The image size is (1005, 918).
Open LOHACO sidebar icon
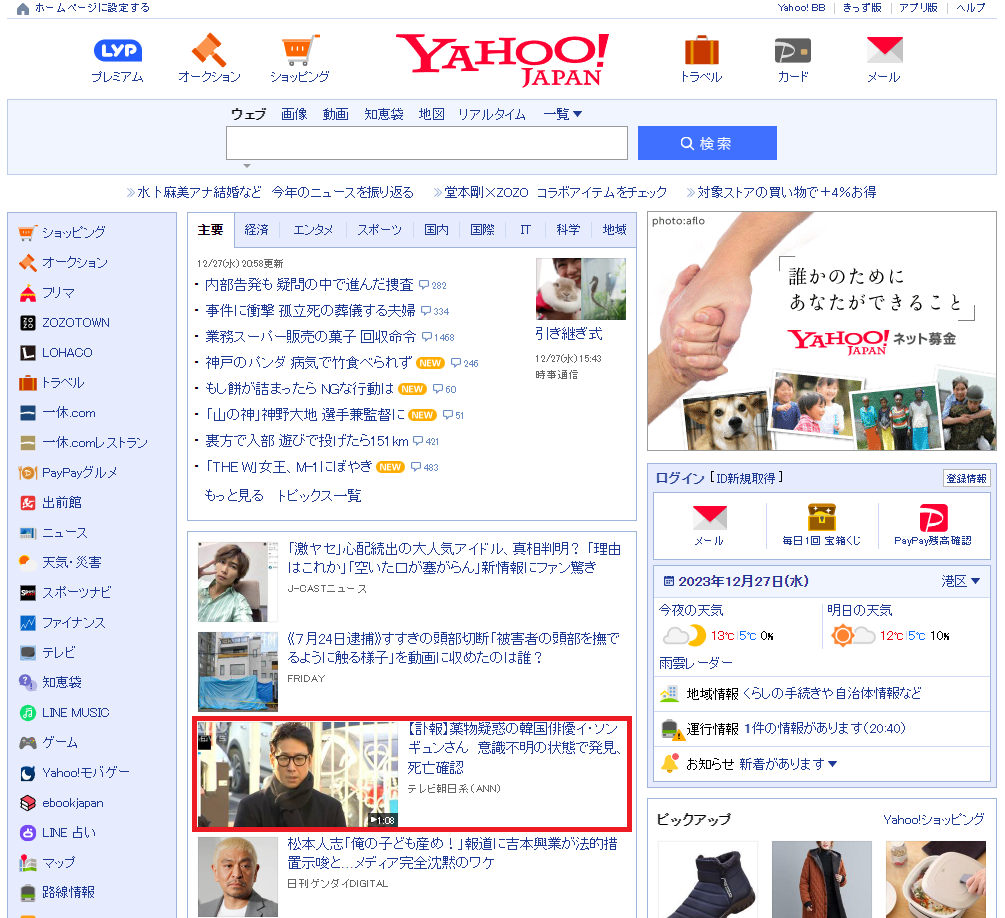(28, 353)
